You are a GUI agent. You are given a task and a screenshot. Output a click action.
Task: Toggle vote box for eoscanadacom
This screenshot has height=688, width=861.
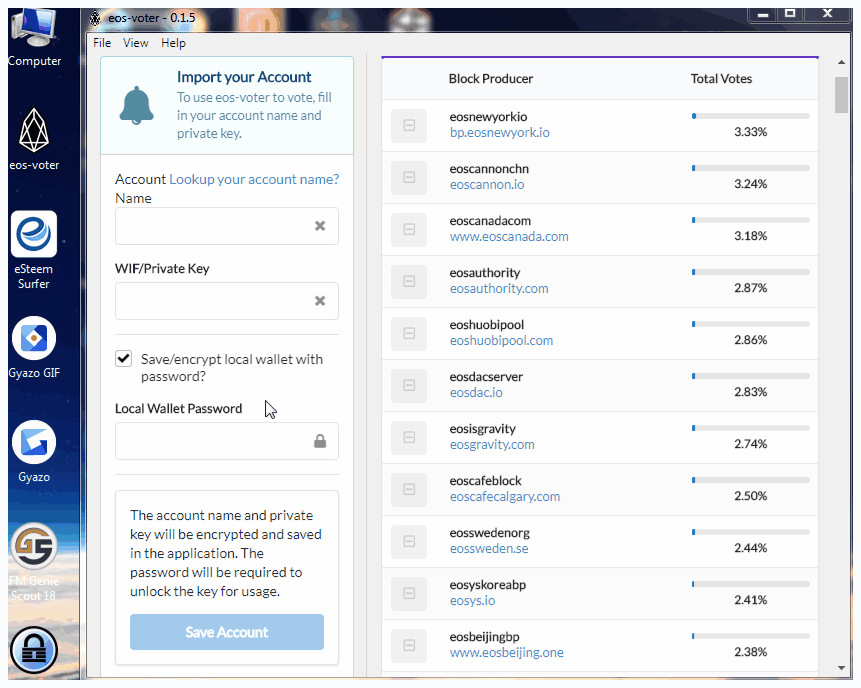[x=409, y=229]
